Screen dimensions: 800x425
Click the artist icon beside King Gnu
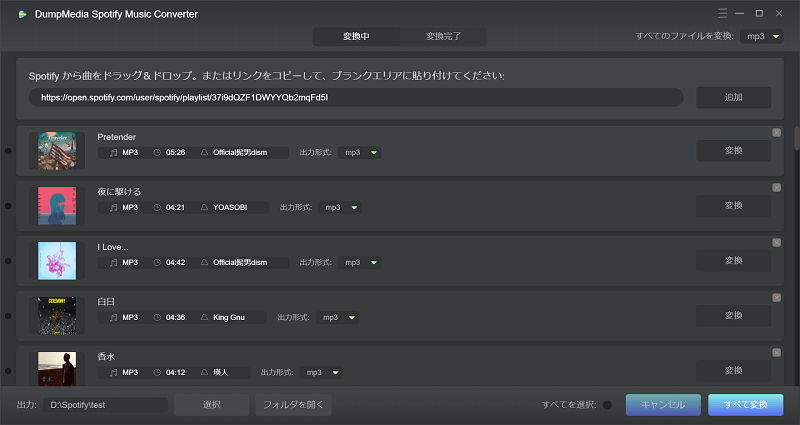click(x=204, y=317)
